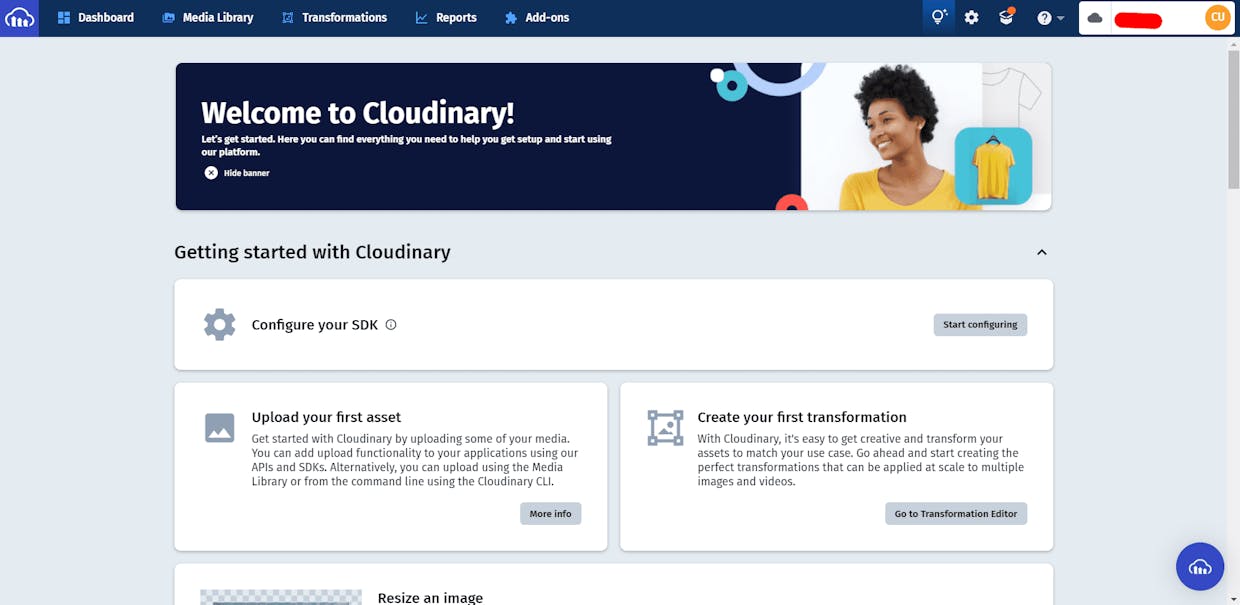Click the Cloudinary logo in the top-left corner
The height and width of the screenshot is (605, 1240).
[x=19, y=18]
